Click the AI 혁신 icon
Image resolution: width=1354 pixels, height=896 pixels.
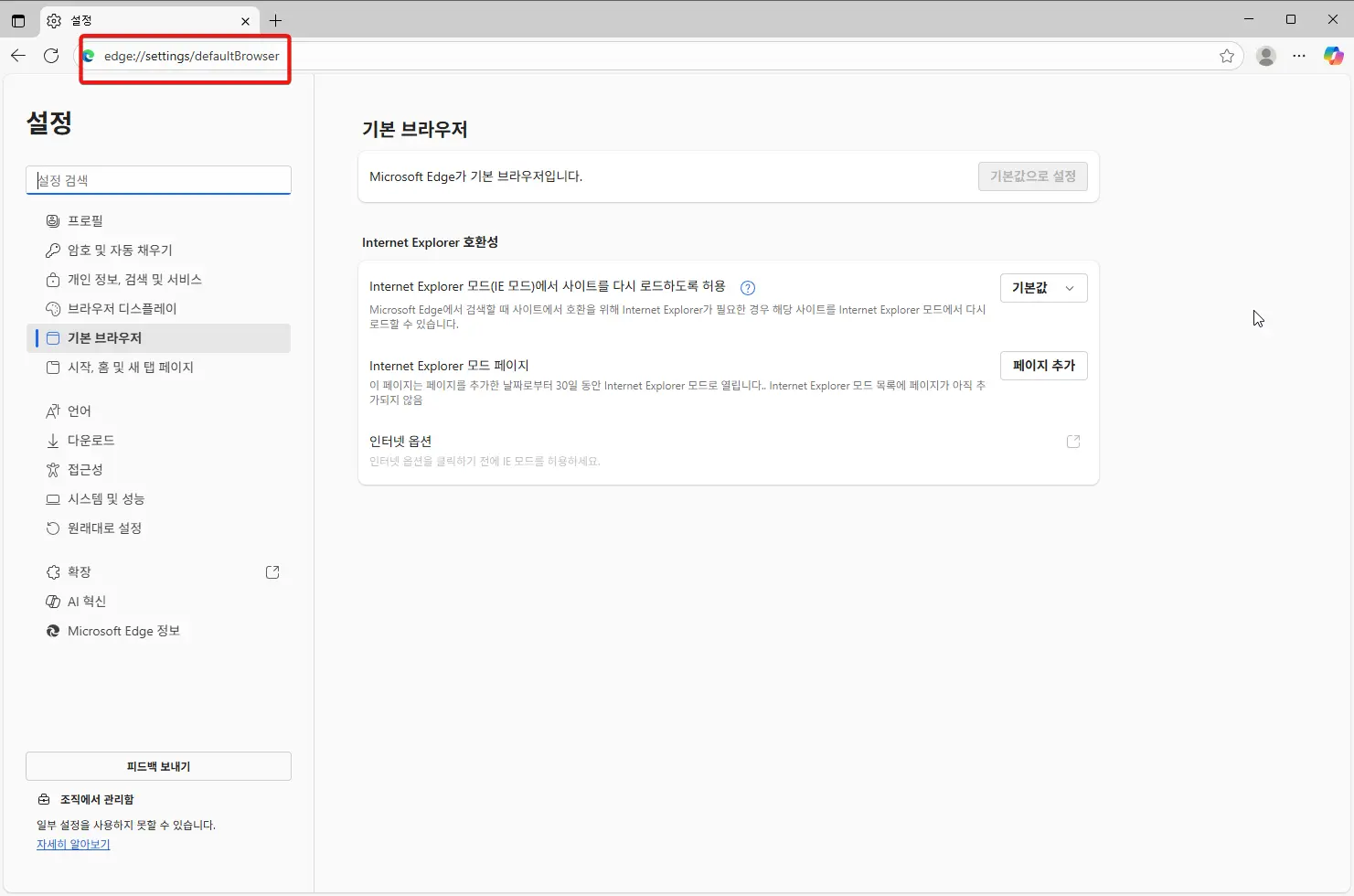pos(53,601)
